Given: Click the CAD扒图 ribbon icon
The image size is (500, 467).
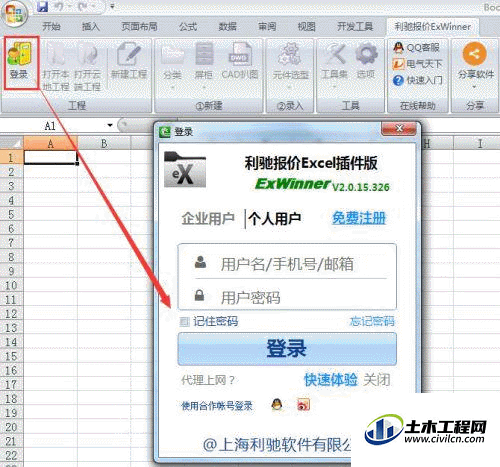Looking at the screenshot, I should [x=240, y=61].
